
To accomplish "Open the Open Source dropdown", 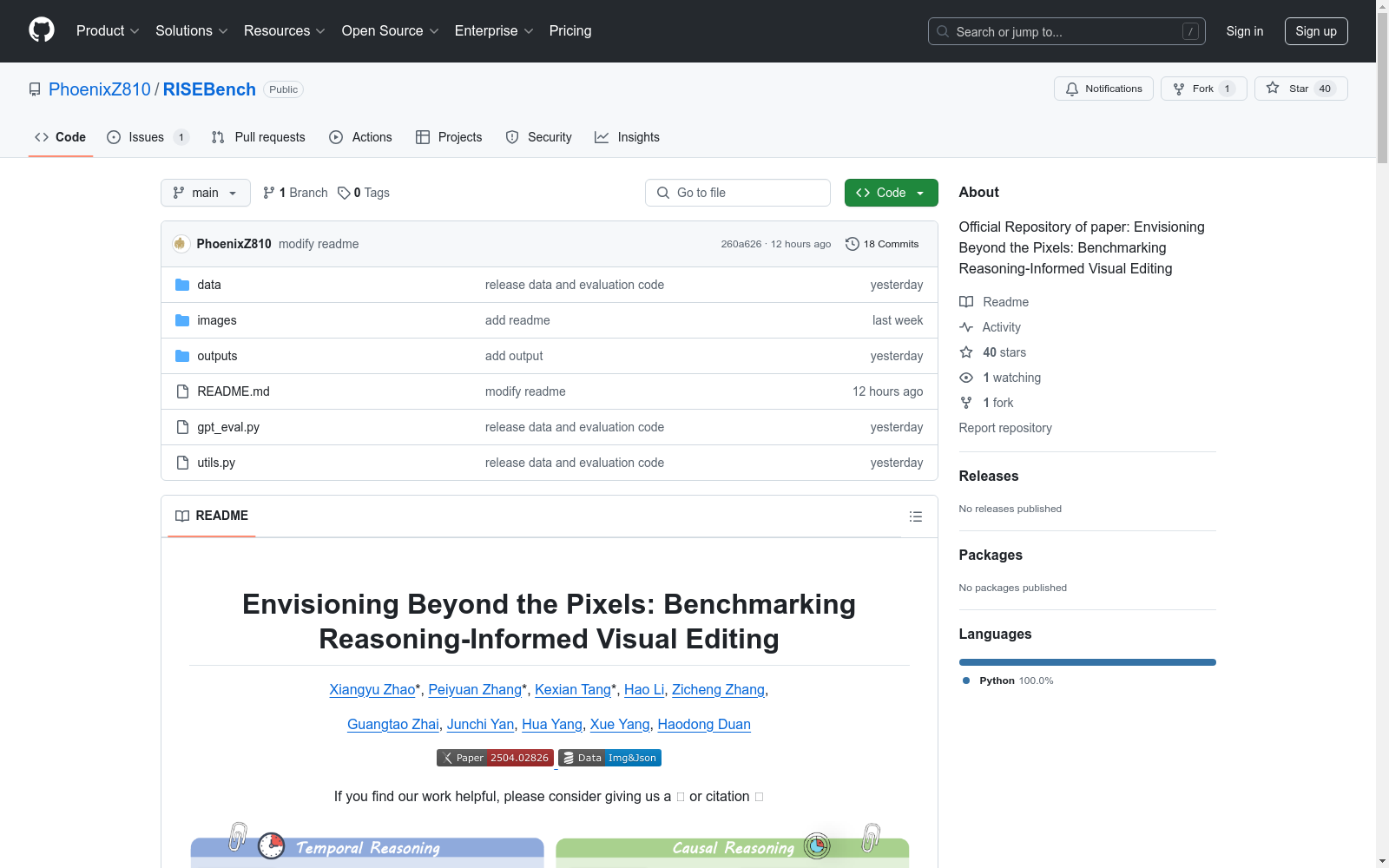I will [x=391, y=31].
